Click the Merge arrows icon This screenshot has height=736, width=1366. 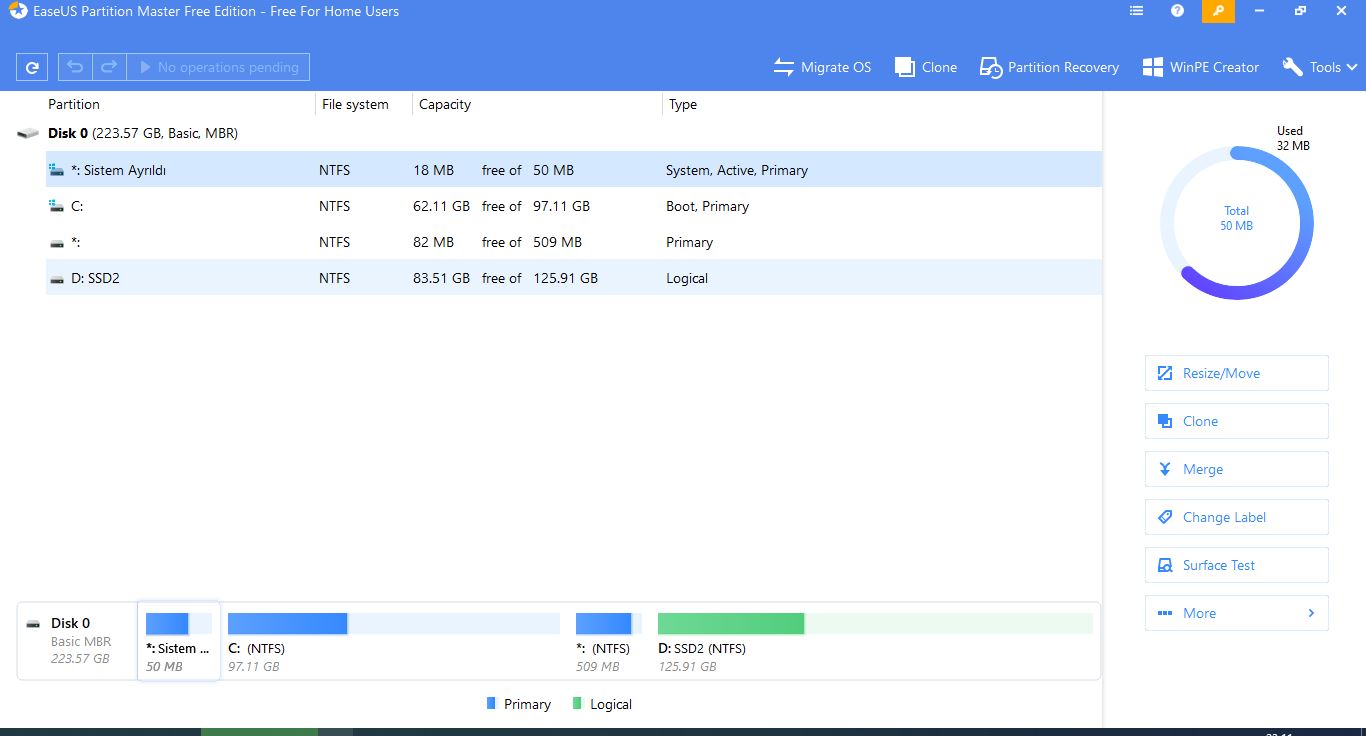tap(1164, 469)
